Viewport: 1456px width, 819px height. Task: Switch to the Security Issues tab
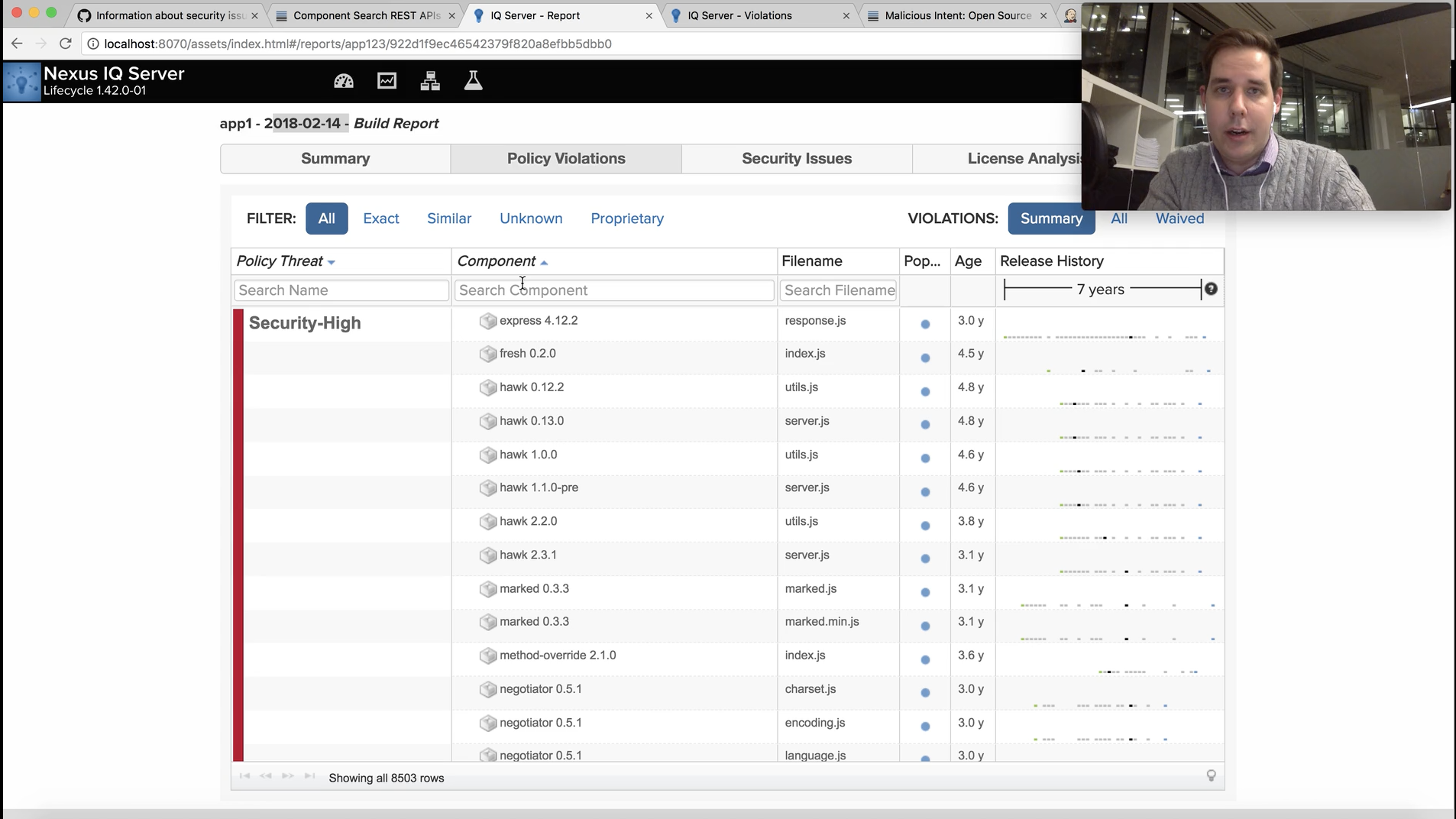tap(796, 158)
